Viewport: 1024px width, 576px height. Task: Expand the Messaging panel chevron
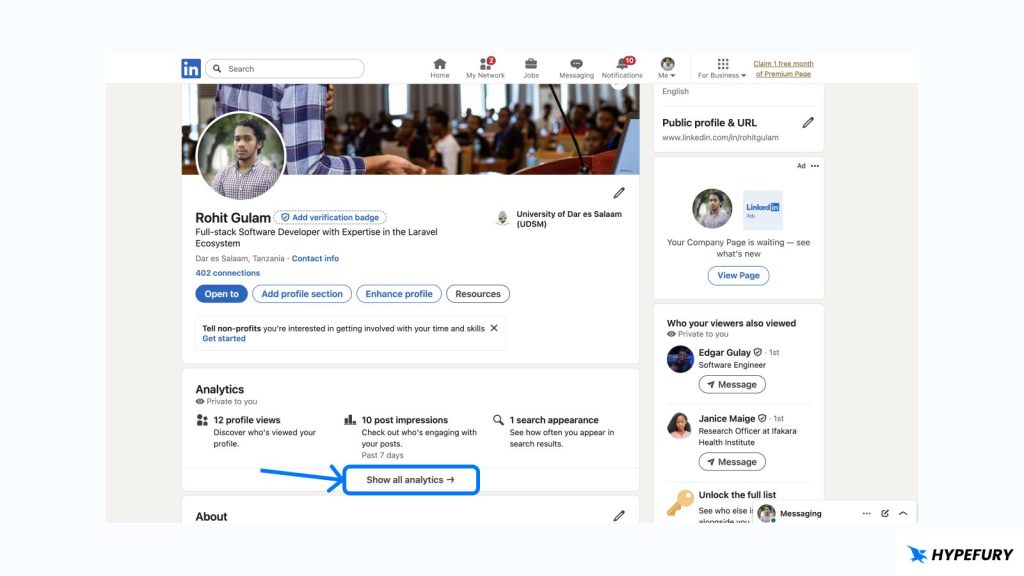903,513
